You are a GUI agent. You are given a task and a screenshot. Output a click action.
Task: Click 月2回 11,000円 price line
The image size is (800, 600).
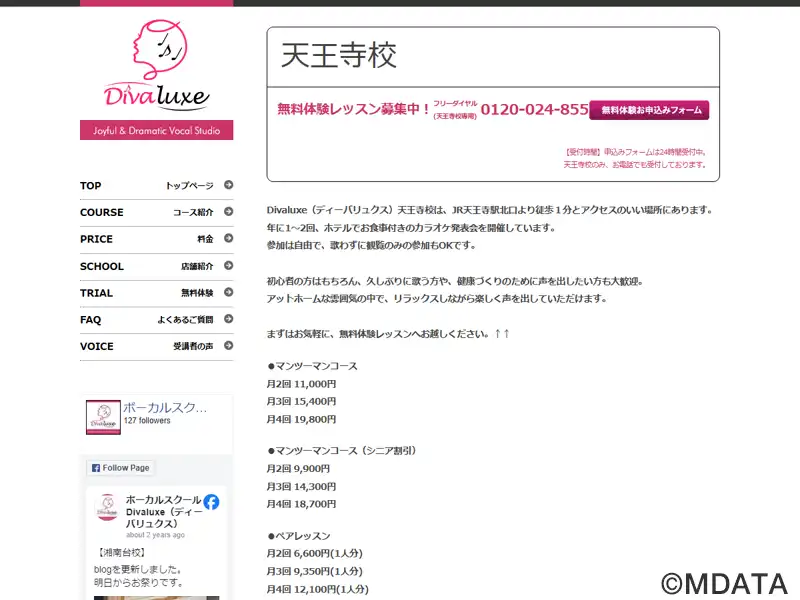click(x=302, y=384)
